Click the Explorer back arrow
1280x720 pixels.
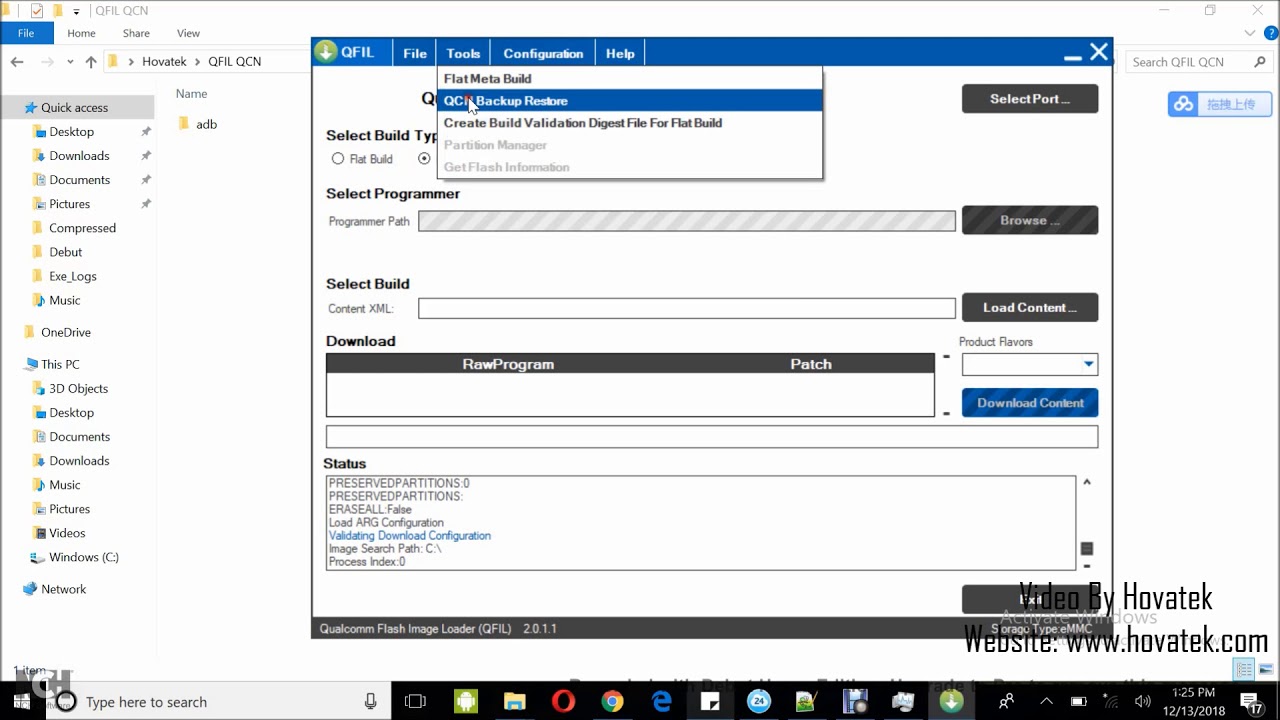pyautogui.click(x=17, y=62)
